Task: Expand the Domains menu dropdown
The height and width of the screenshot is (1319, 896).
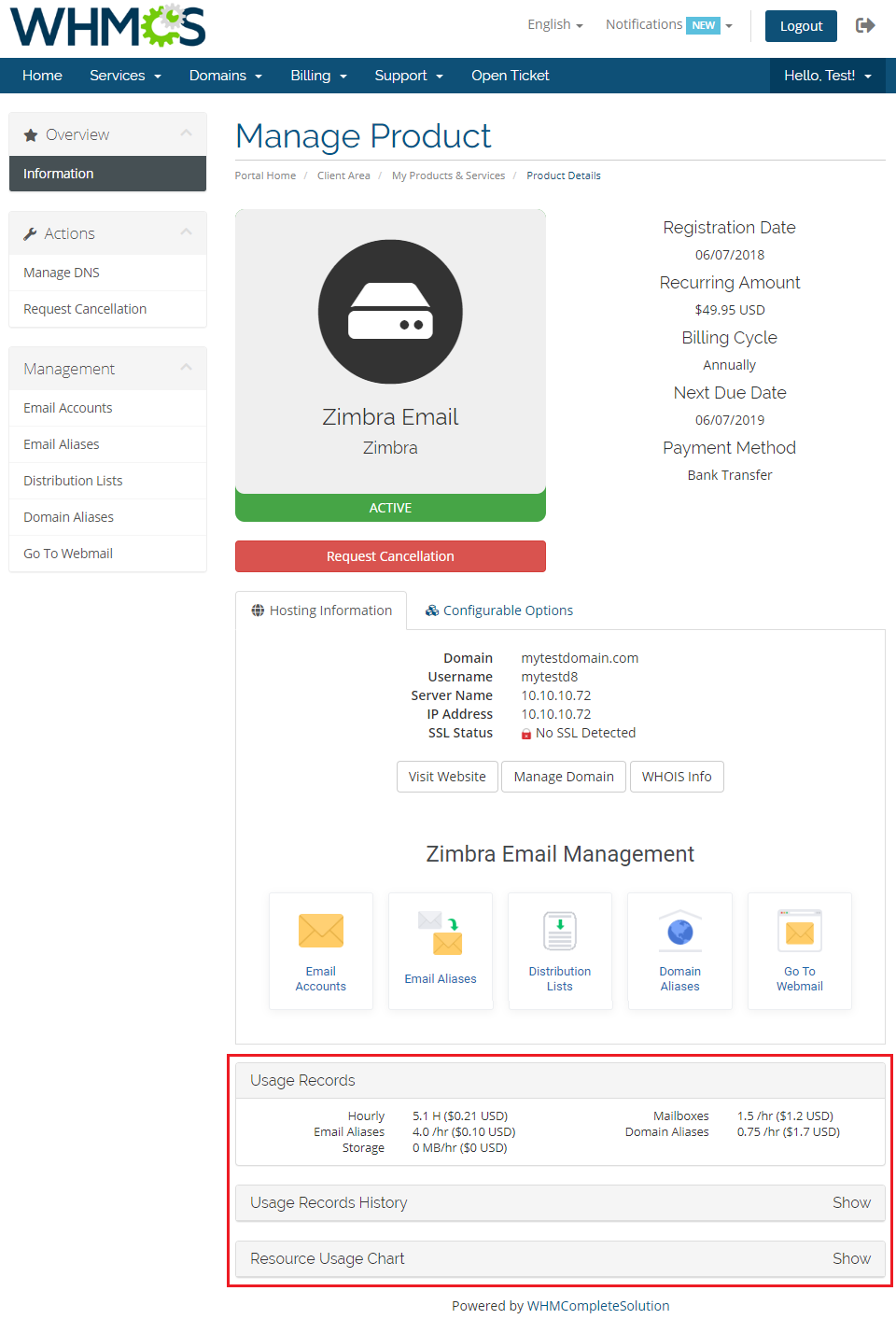Action: coord(226,76)
